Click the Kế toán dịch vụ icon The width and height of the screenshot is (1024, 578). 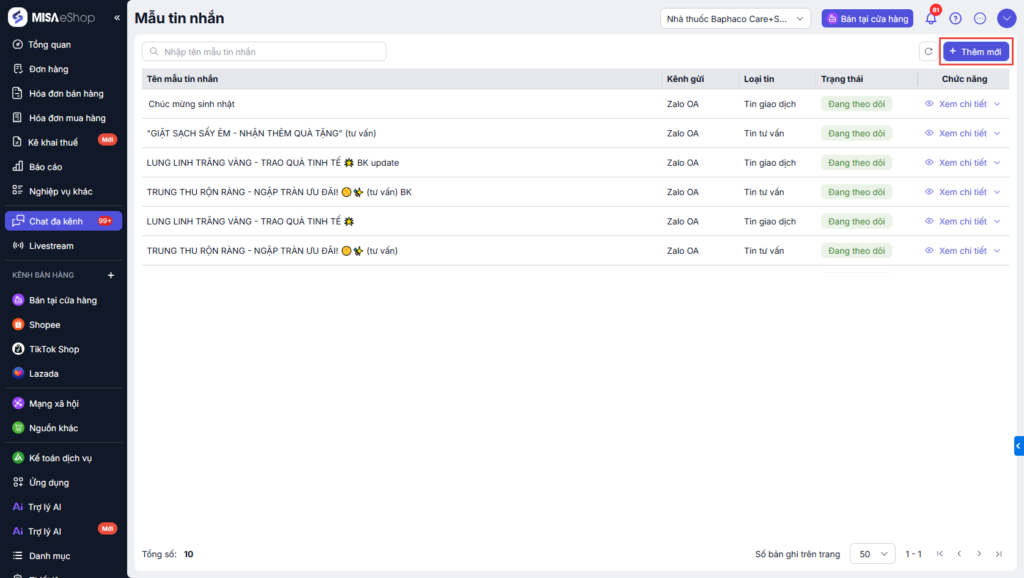click(x=18, y=458)
